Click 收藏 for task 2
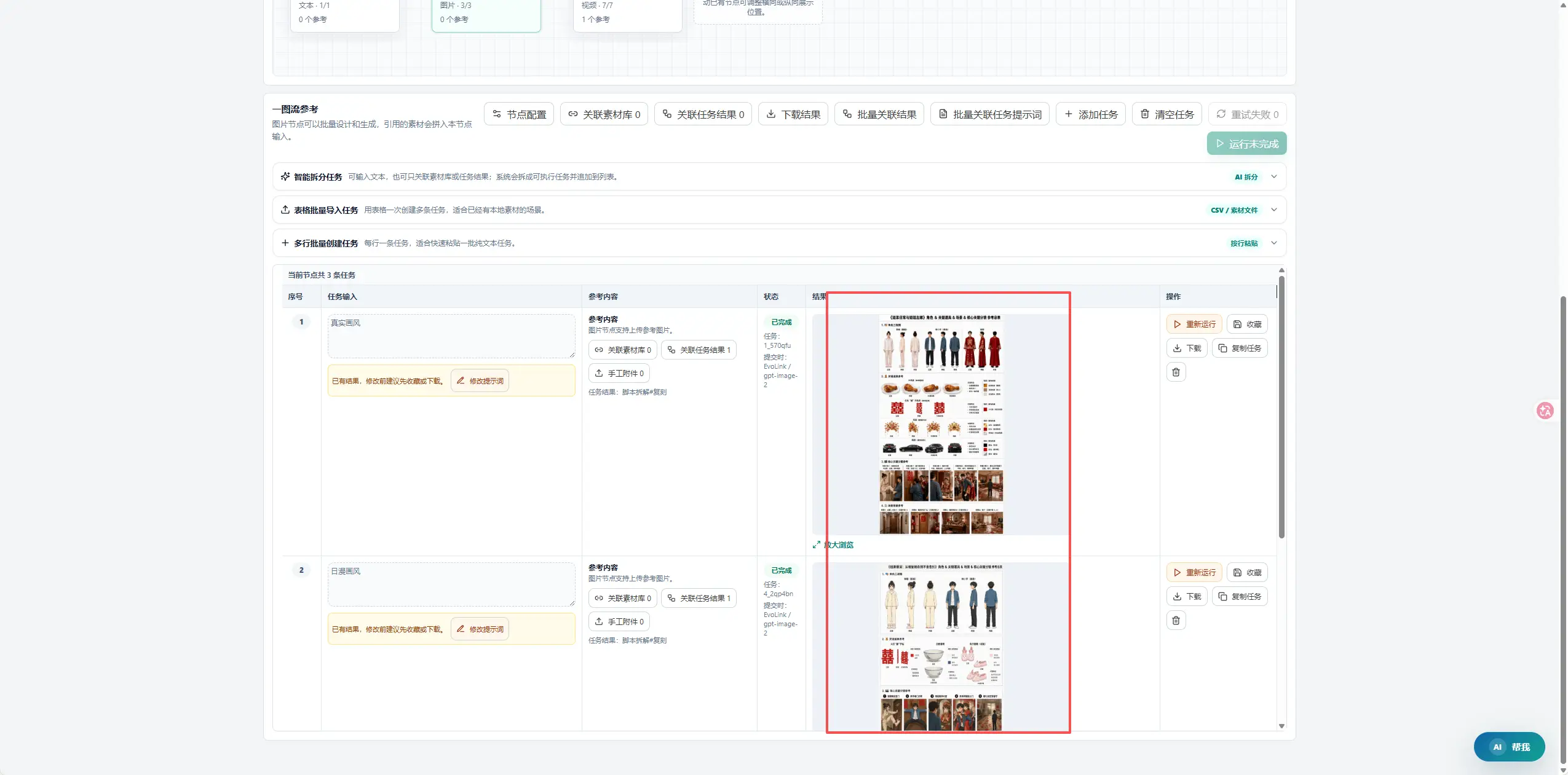 1247,572
